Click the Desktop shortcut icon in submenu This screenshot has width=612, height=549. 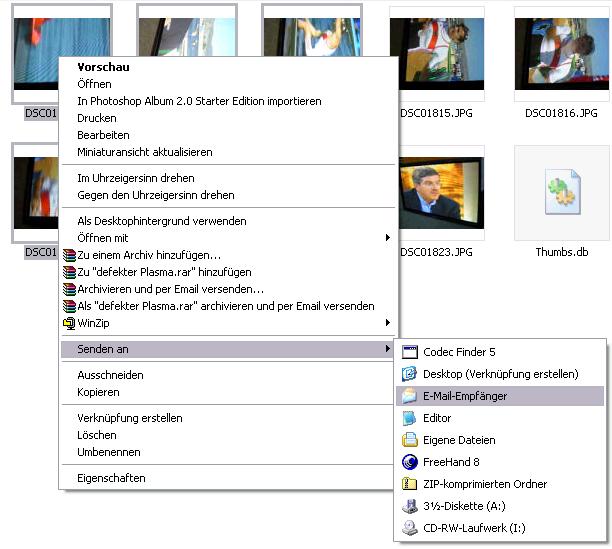pos(409,374)
